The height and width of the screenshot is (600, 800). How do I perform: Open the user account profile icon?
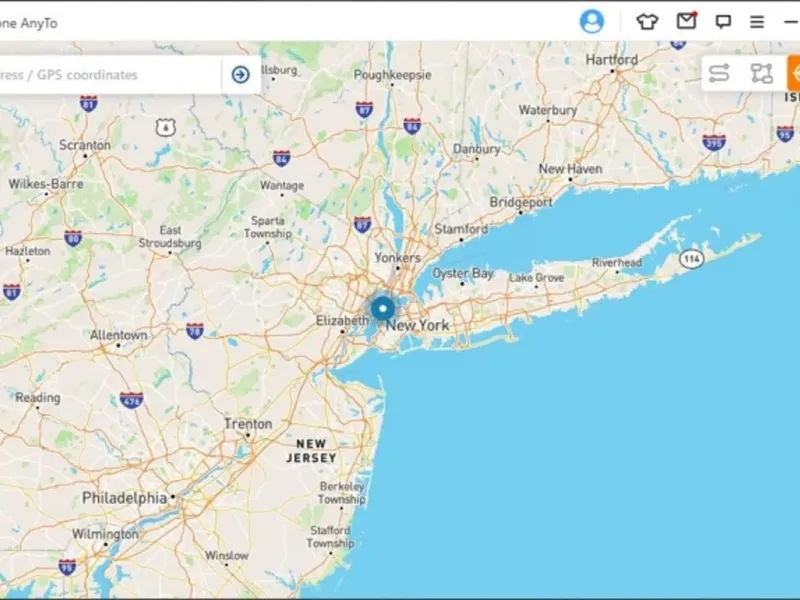[592, 22]
